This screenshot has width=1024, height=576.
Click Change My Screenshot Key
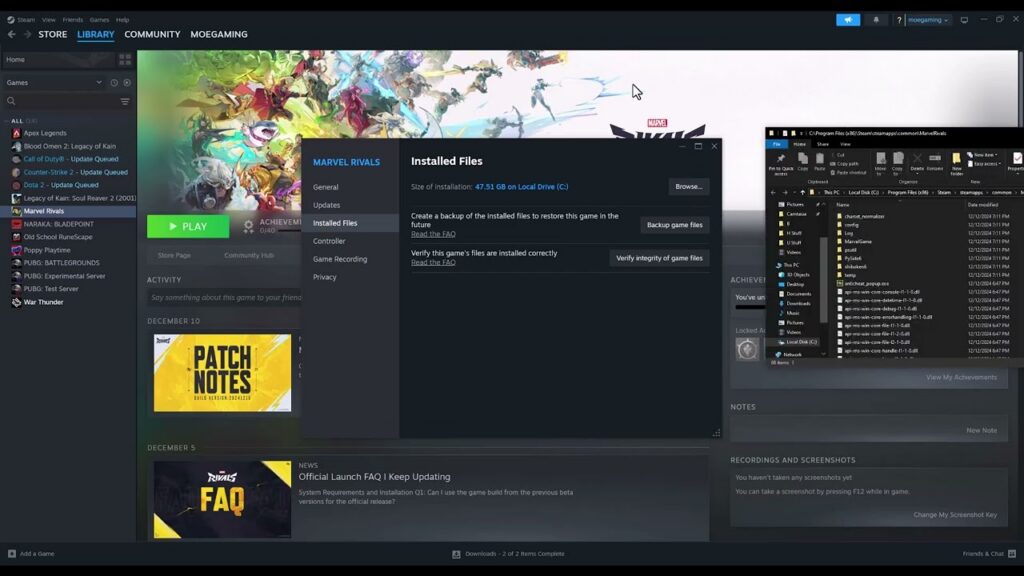(955, 515)
